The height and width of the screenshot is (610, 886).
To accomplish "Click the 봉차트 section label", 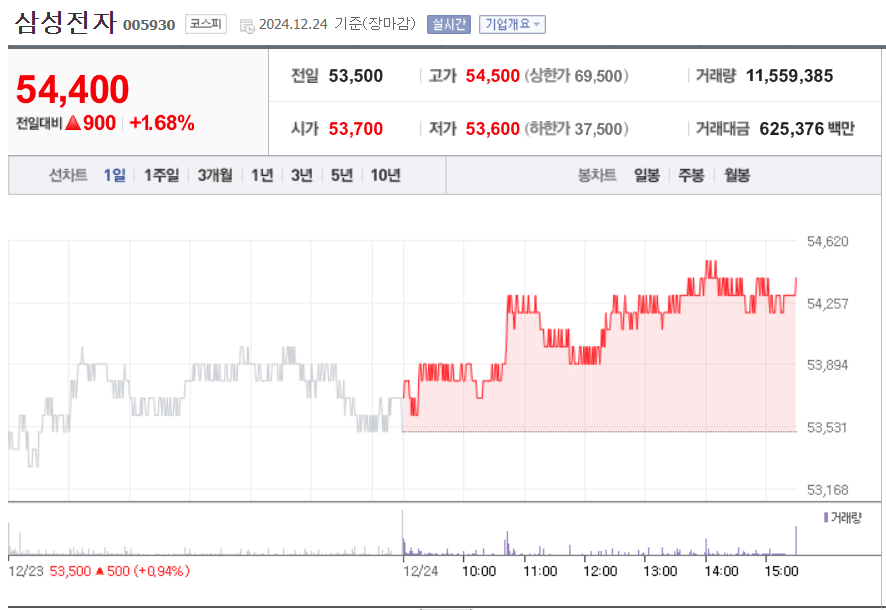I will [x=597, y=175].
